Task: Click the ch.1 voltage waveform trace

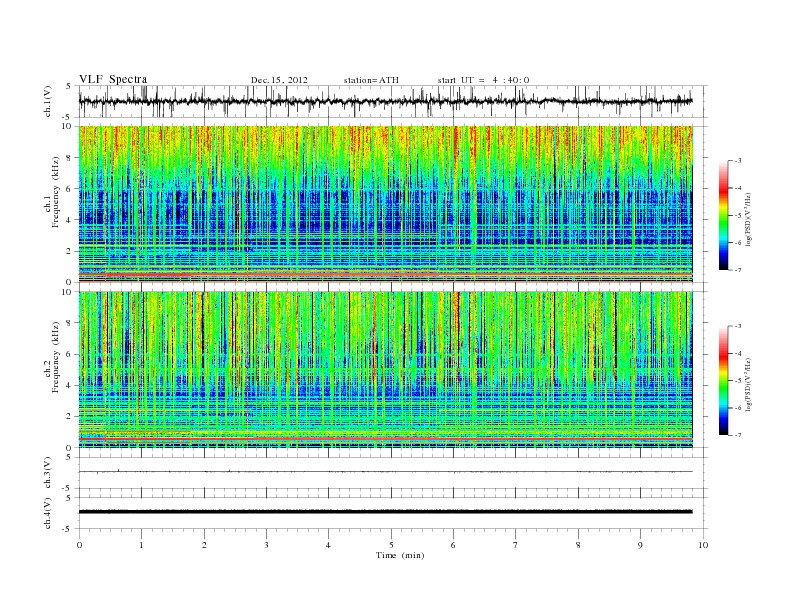Action: point(385,101)
